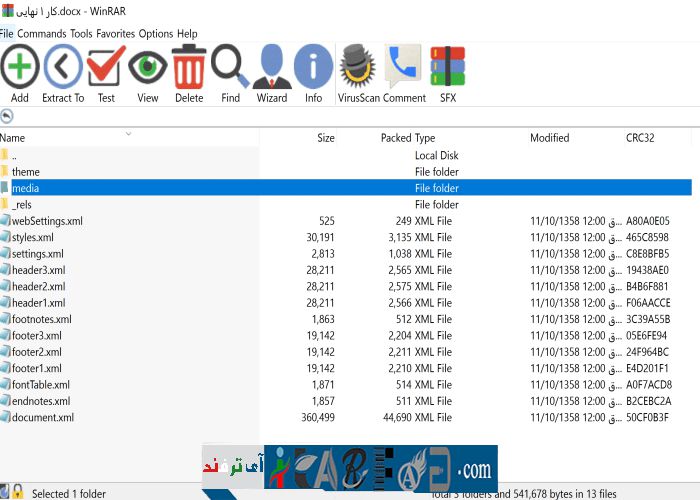The height and width of the screenshot is (500, 700).
Task: Sort by the Modified column header
Action: (x=549, y=138)
